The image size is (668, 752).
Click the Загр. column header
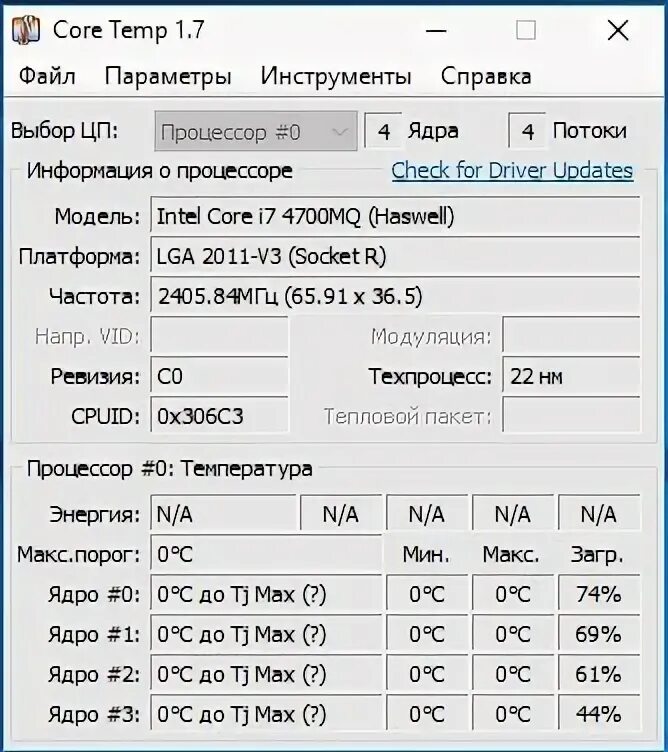click(x=598, y=556)
